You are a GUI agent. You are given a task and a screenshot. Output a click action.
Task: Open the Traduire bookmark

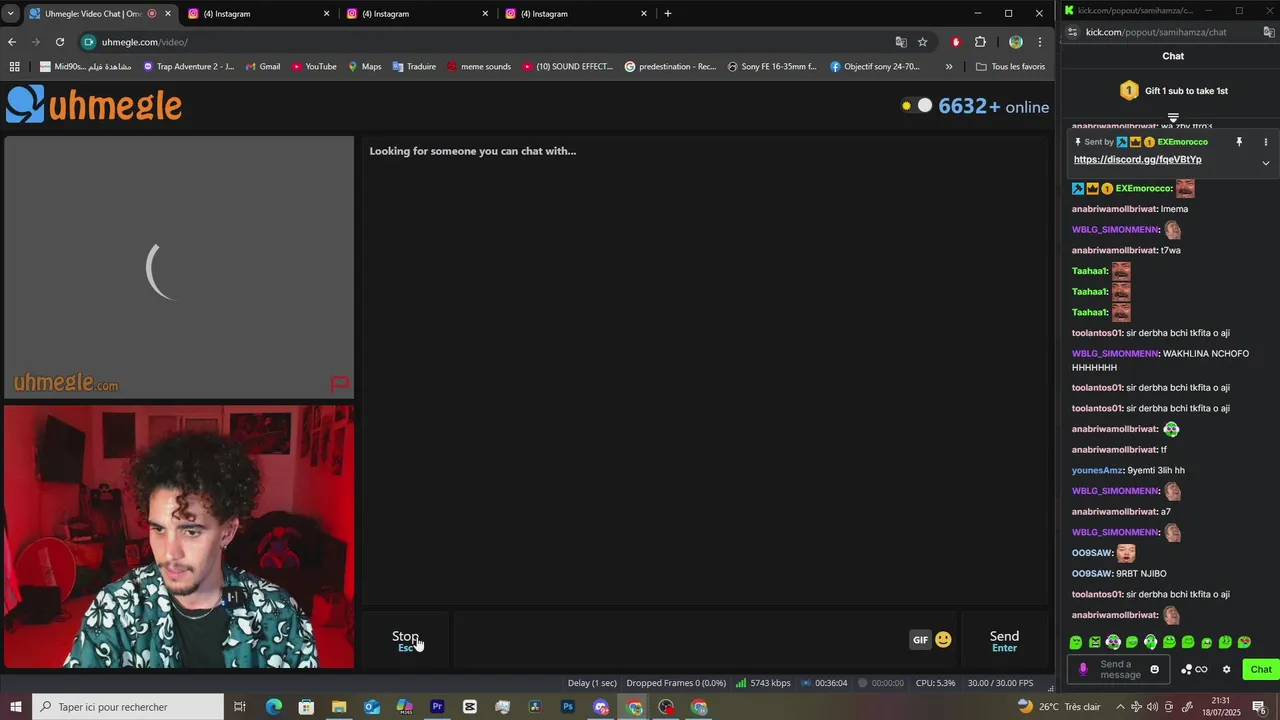click(414, 67)
